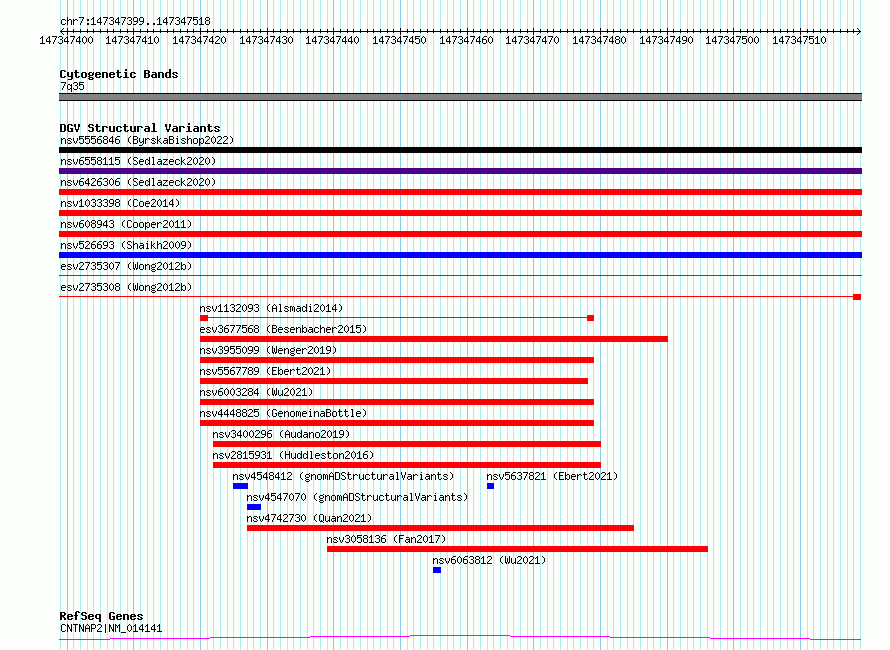Open the CNTNAP2|NM_014141 gene label
Image resolution: width=890 pixels, height=650 pixels.
111,628
